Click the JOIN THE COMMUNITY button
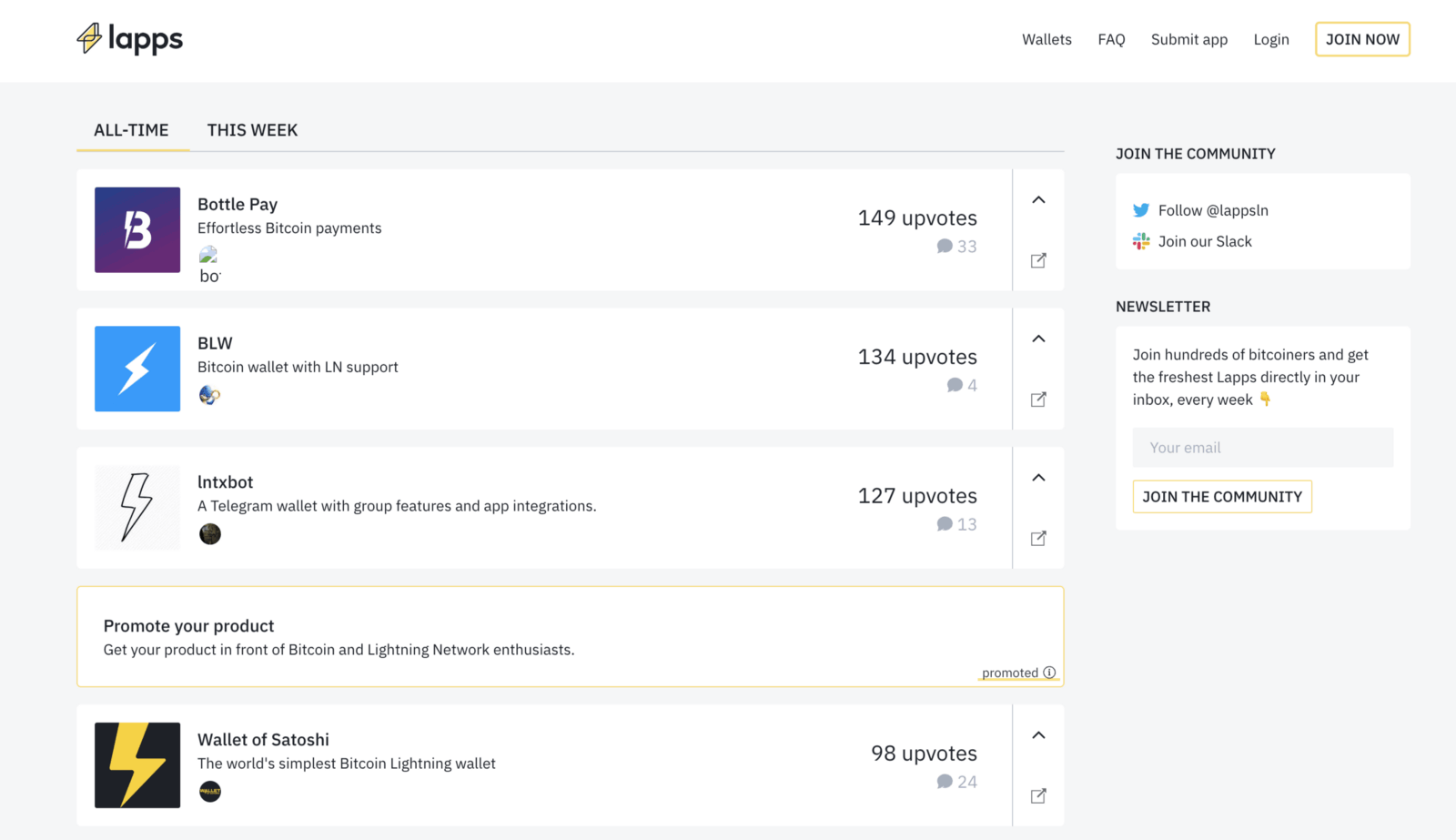The image size is (1456, 840). point(1221,497)
